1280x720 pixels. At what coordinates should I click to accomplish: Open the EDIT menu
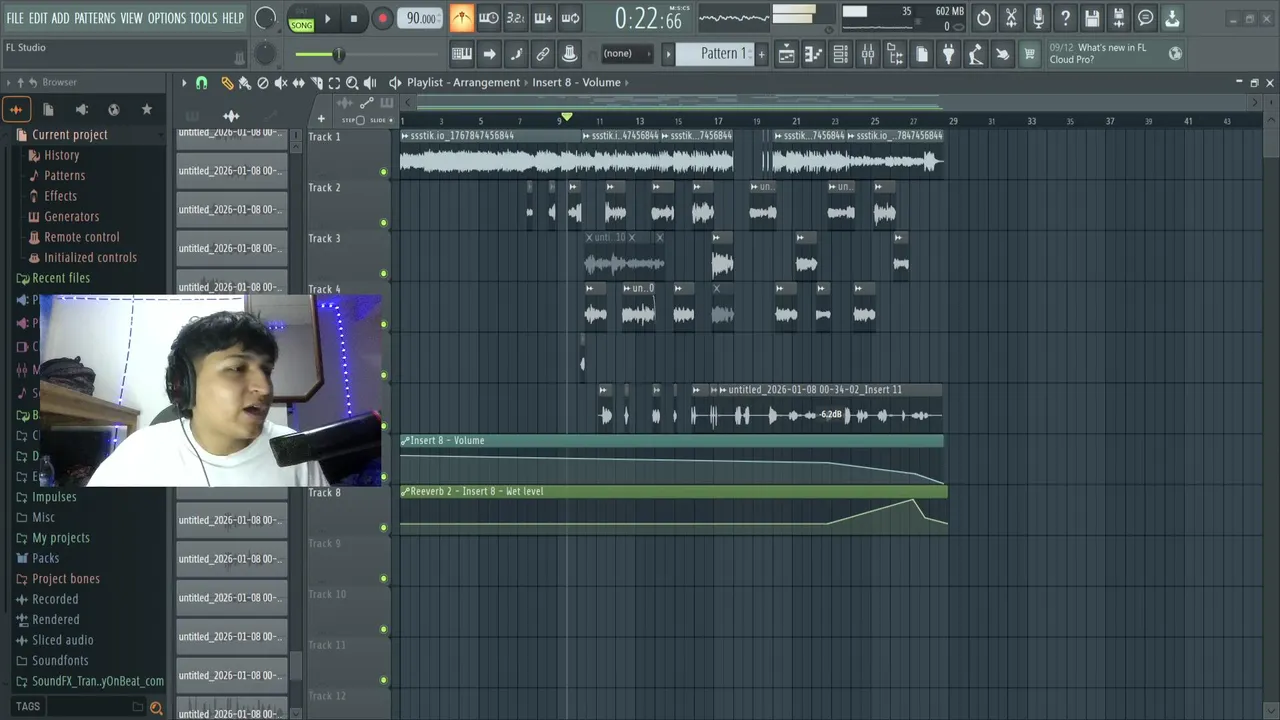click(x=38, y=18)
